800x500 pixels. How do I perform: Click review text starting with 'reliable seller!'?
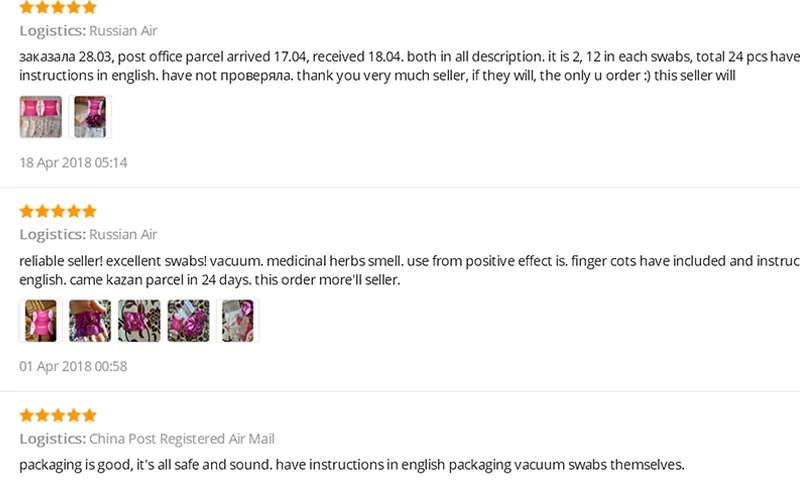point(400,261)
